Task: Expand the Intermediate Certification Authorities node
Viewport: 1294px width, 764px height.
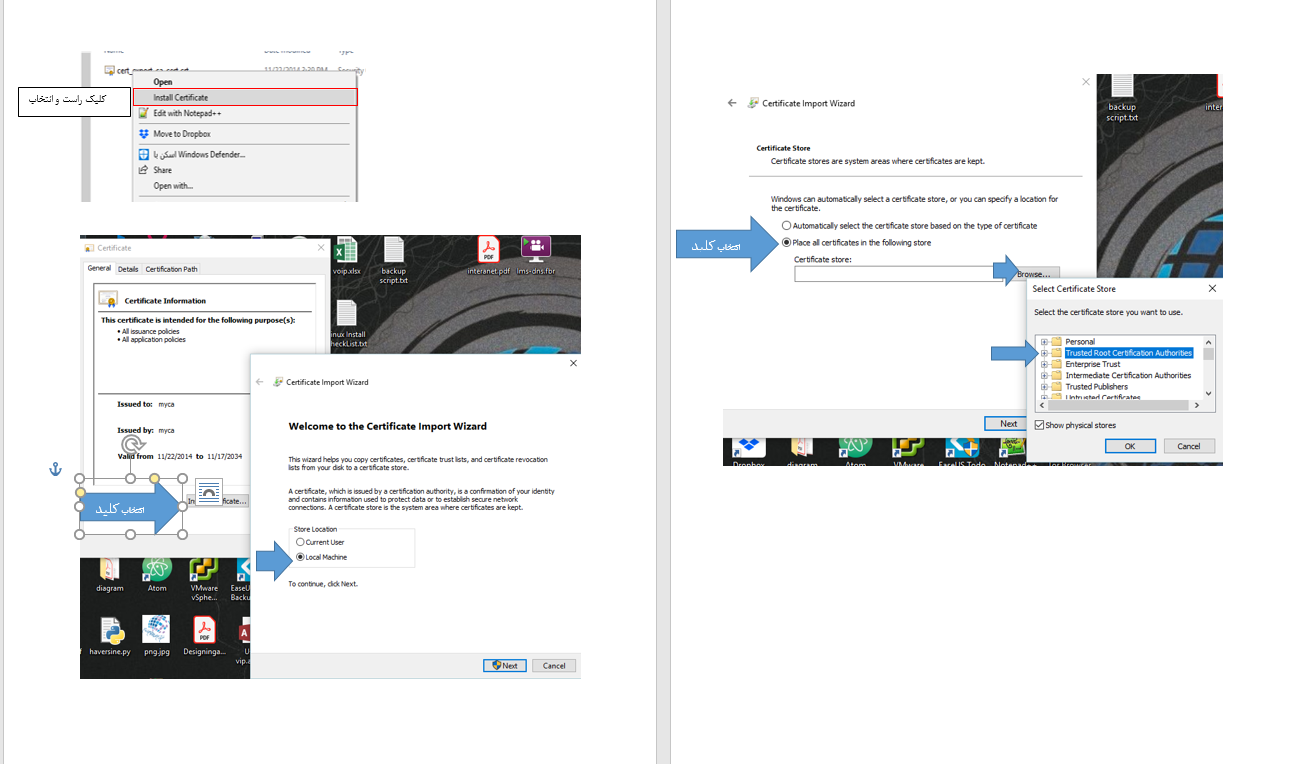Action: pyautogui.click(x=1044, y=375)
